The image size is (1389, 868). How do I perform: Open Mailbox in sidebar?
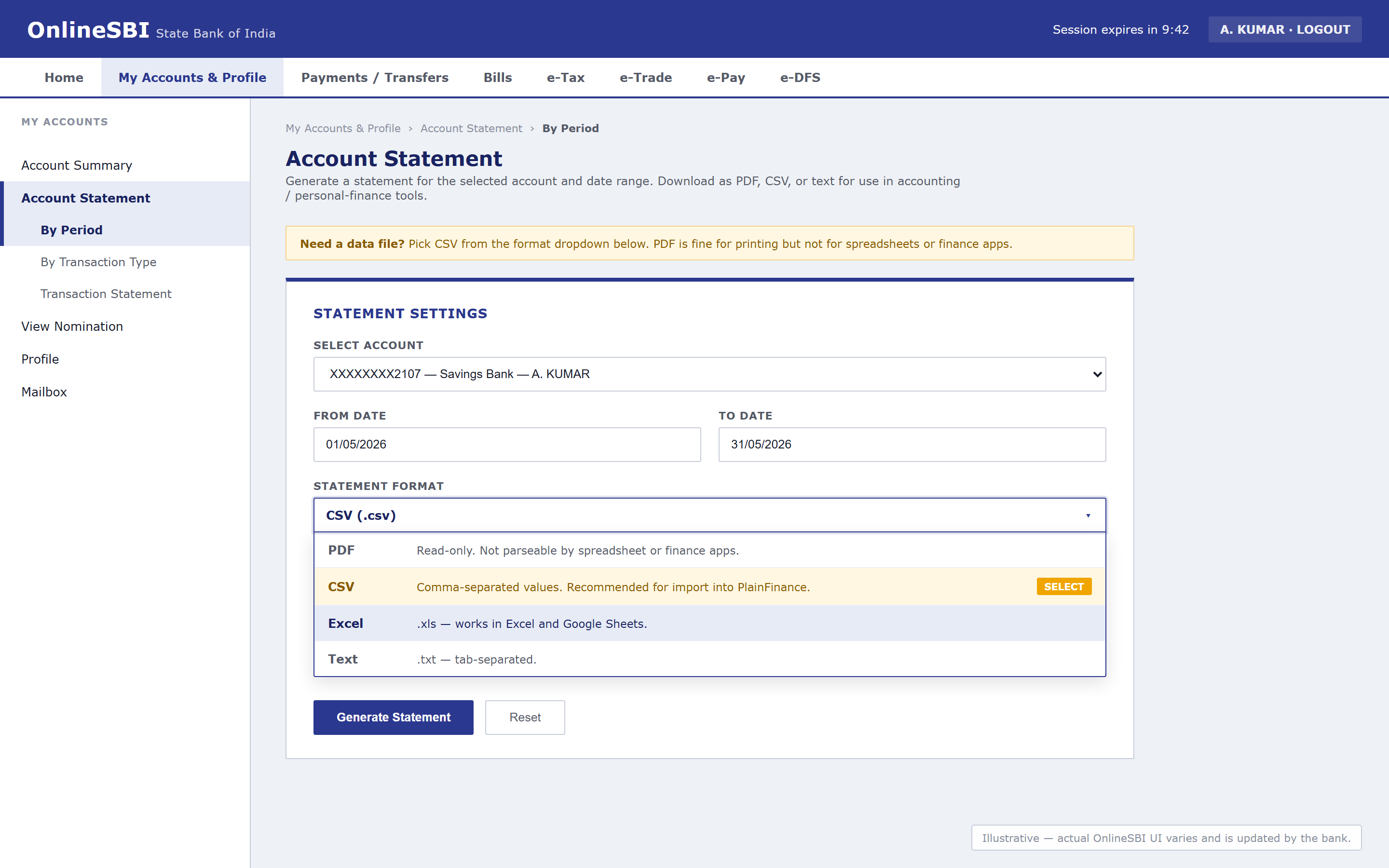coord(125,392)
